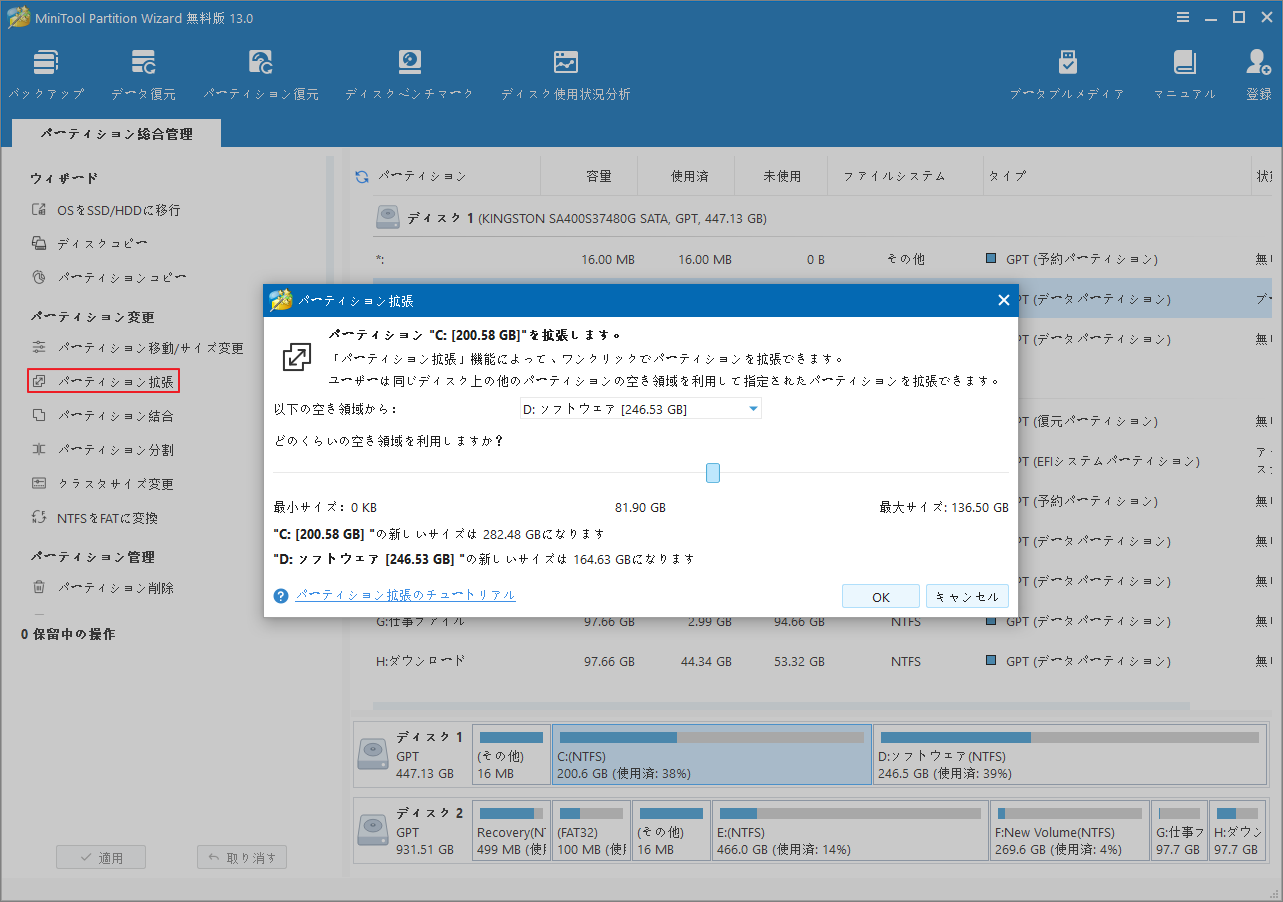Open the hamburger menu
1283x902 pixels.
click(1182, 17)
